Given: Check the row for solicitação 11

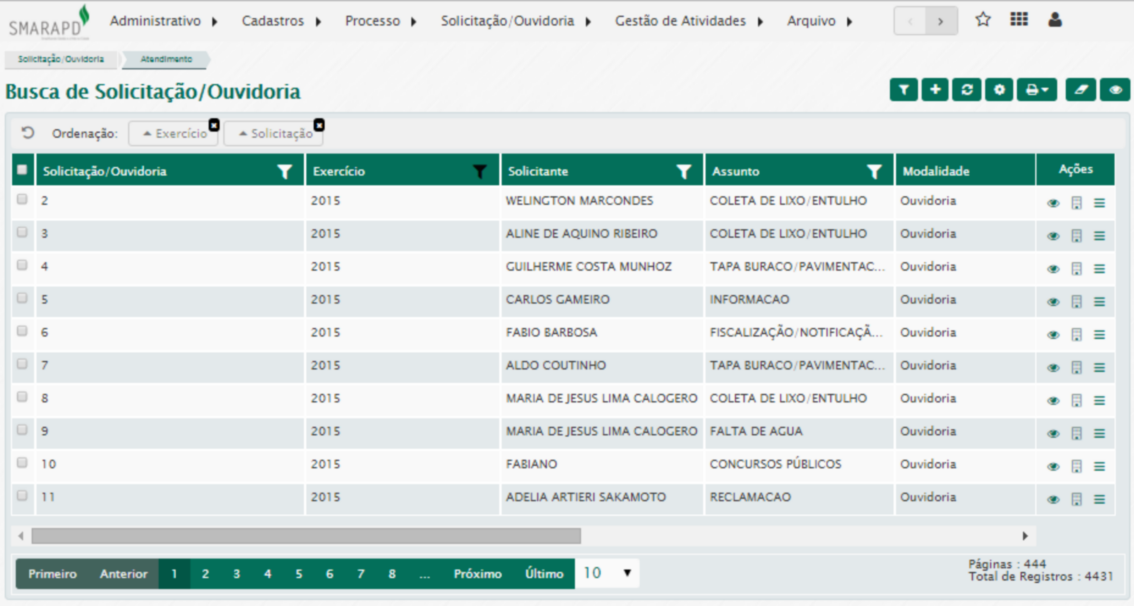Looking at the screenshot, I should point(22,496).
